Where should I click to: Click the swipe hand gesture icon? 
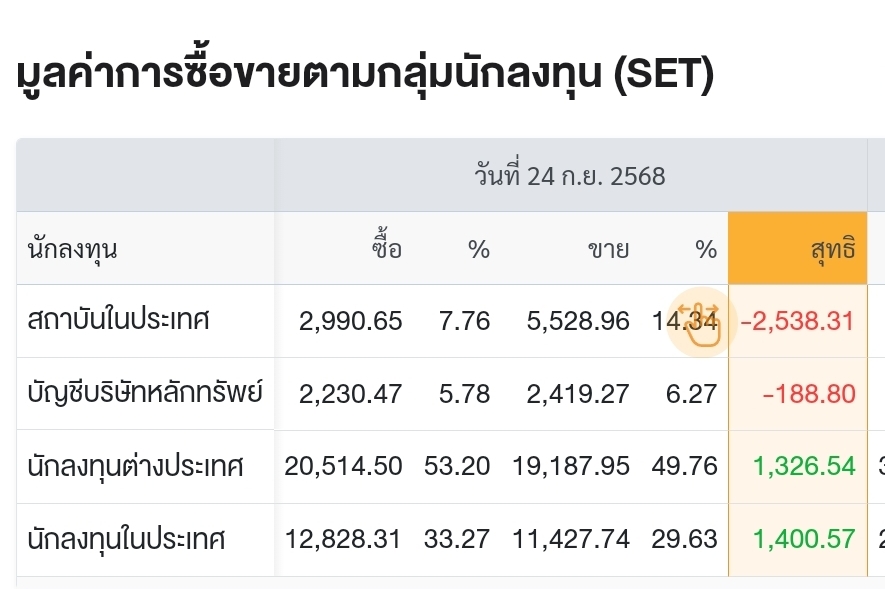tap(700, 323)
